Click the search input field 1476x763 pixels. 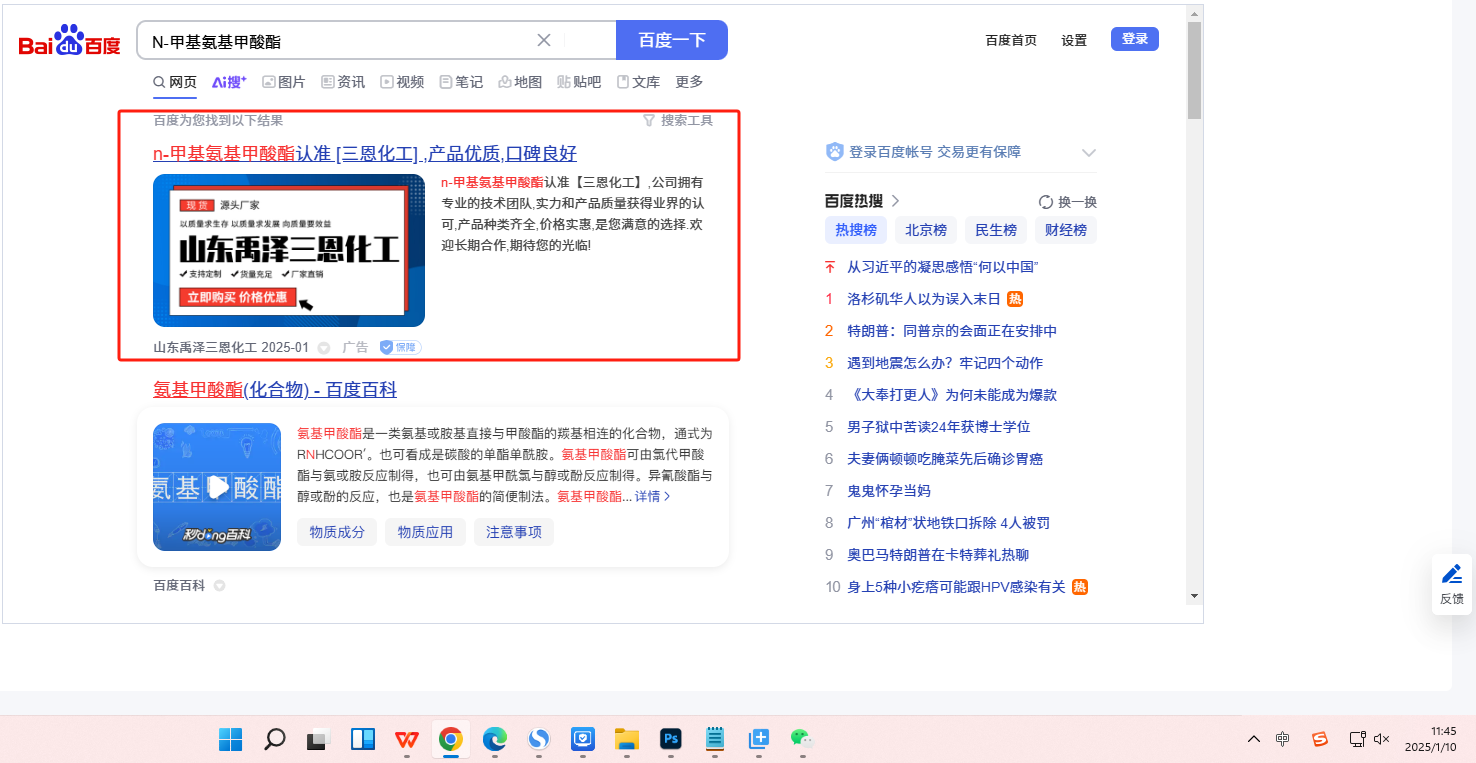pyautogui.click(x=340, y=41)
